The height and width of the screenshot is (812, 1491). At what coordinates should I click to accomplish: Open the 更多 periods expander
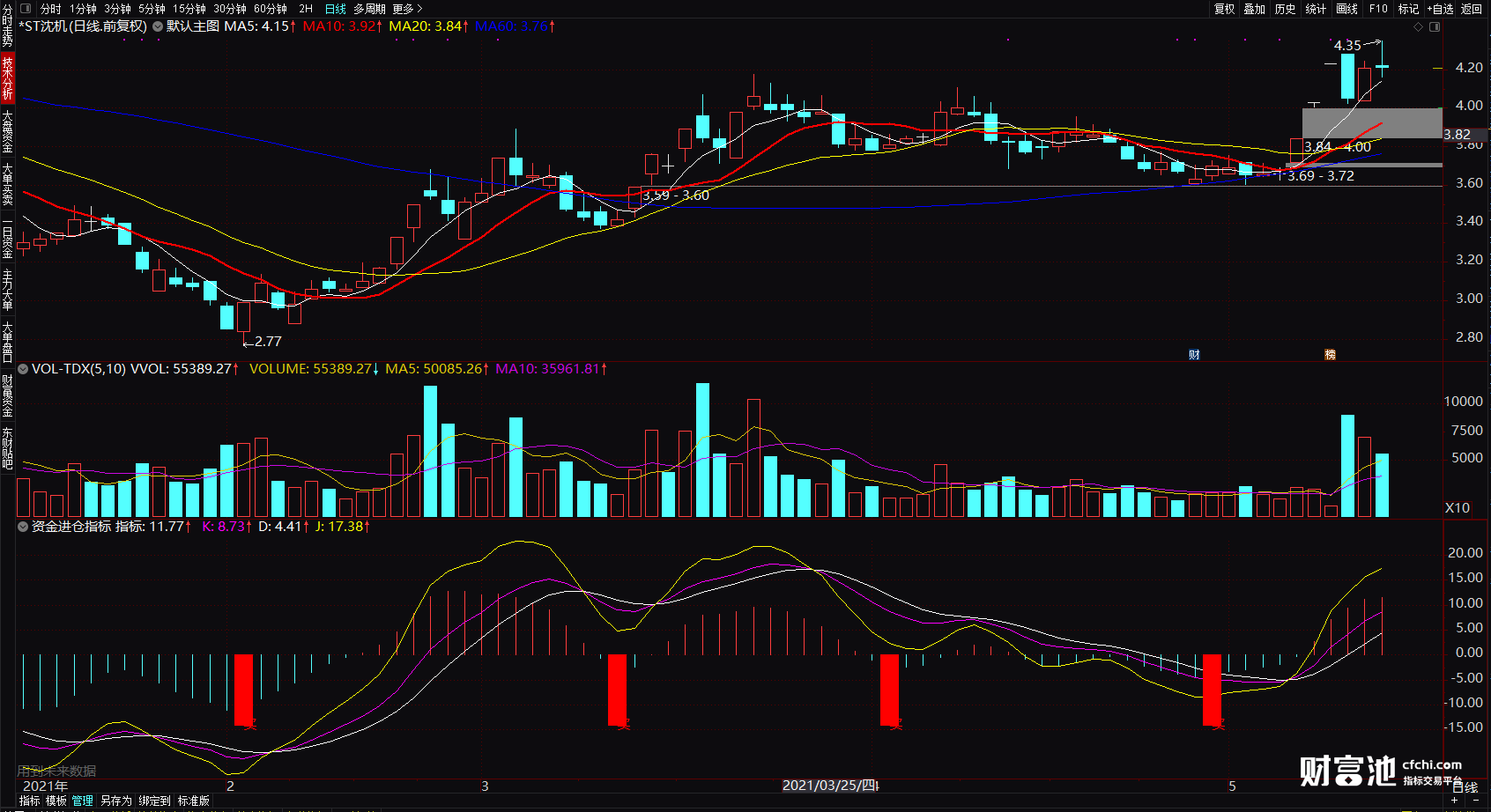407,9
